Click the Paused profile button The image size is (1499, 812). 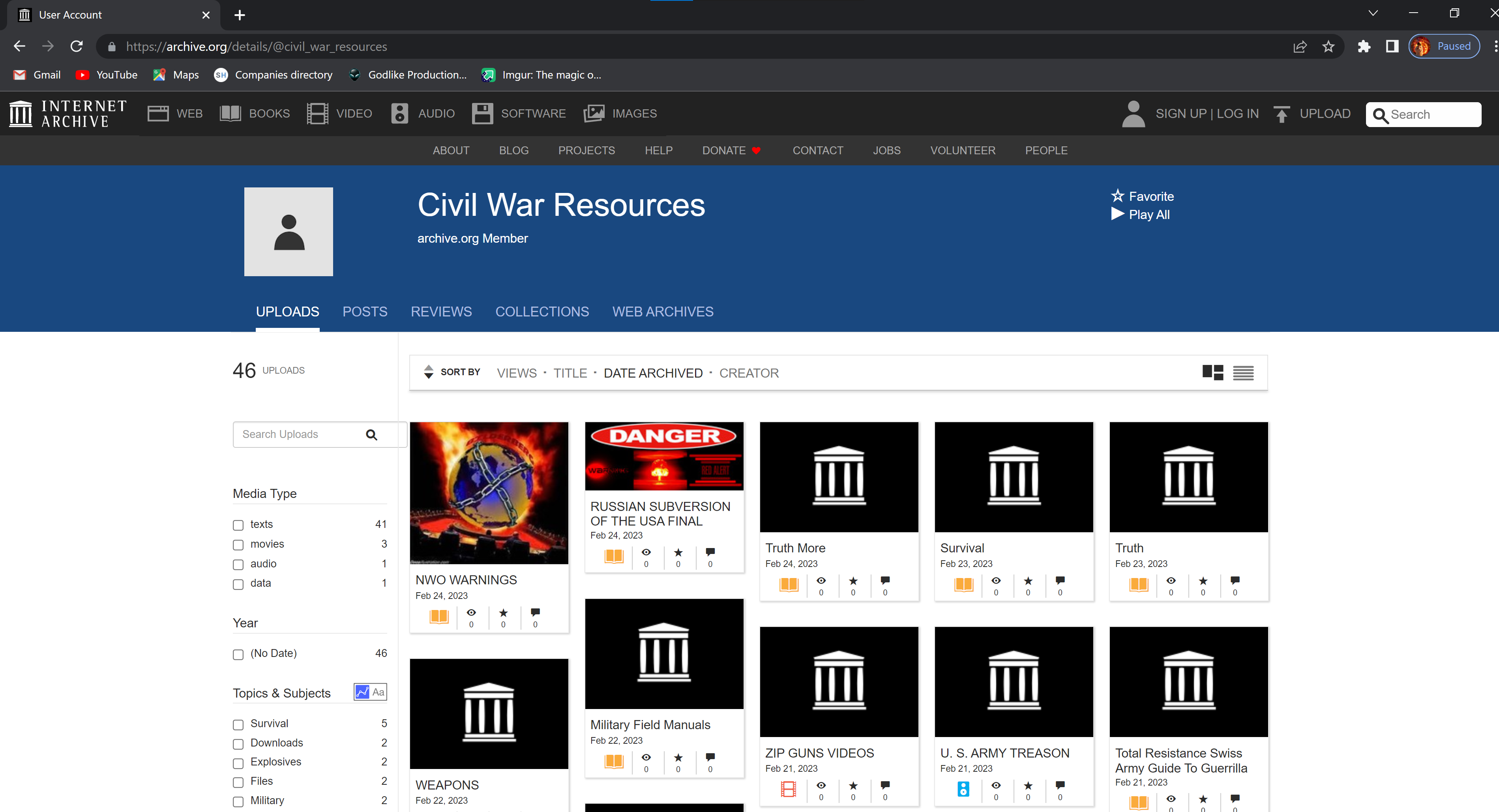point(1444,47)
